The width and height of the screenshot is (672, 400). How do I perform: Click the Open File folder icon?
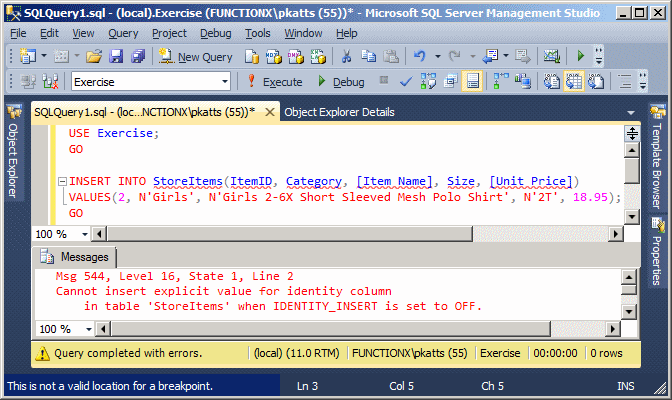click(x=94, y=56)
